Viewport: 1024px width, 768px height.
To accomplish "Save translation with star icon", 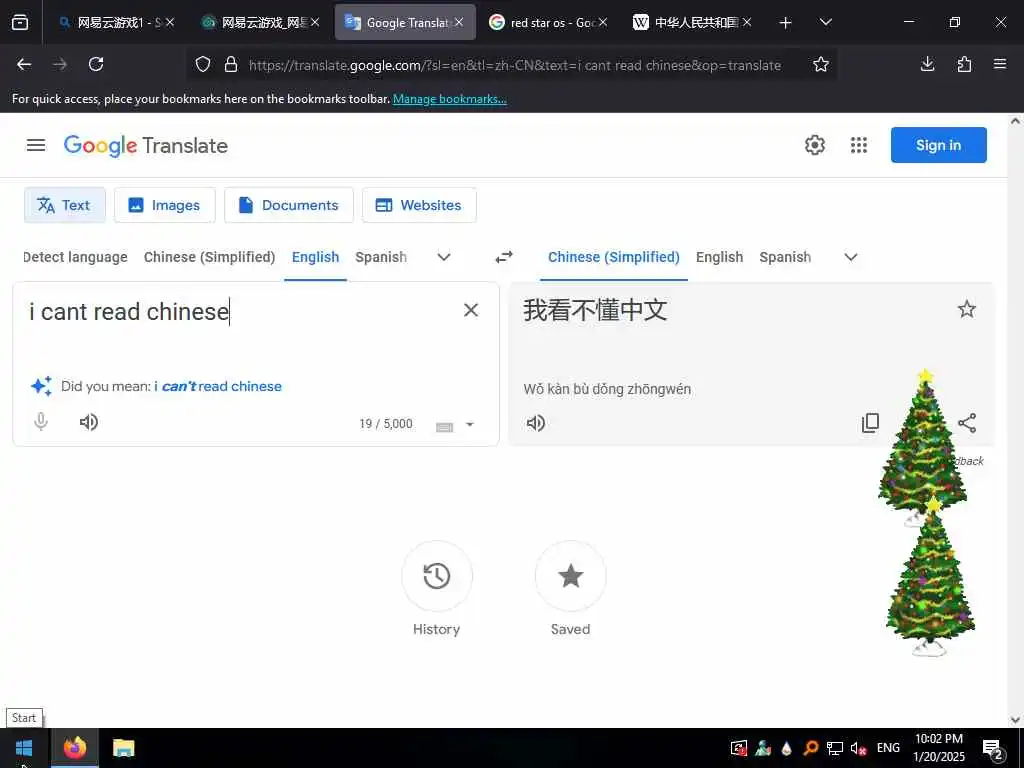I will click(x=967, y=309).
